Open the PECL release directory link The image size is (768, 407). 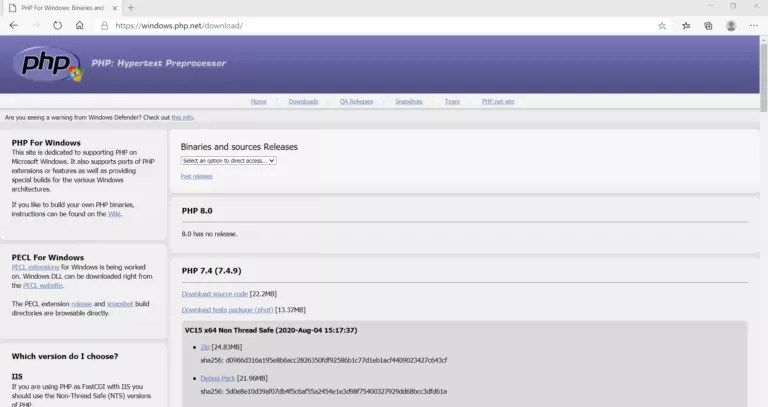[82, 304]
